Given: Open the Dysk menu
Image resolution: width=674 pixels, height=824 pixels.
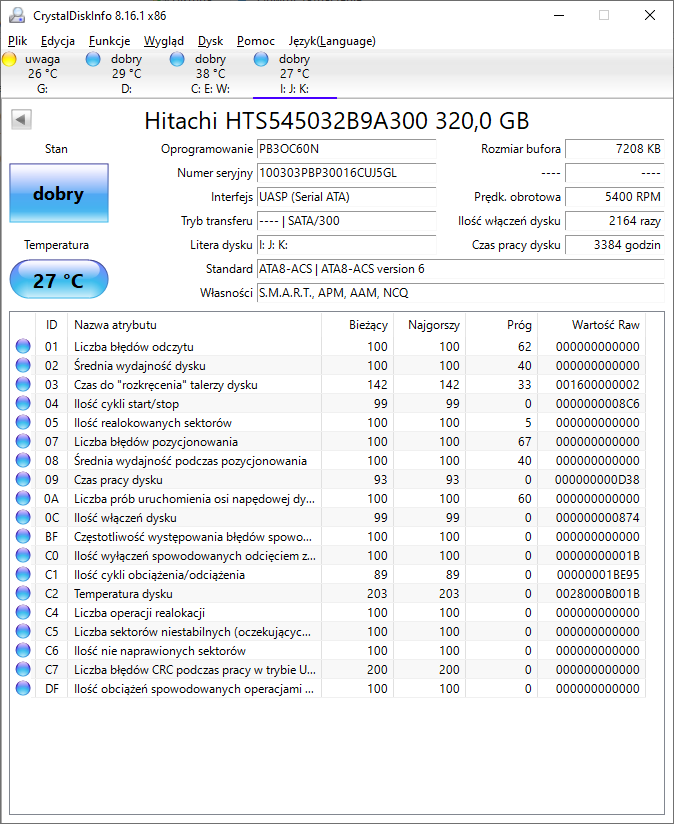Looking at the screenshot, I should [210, 41].
